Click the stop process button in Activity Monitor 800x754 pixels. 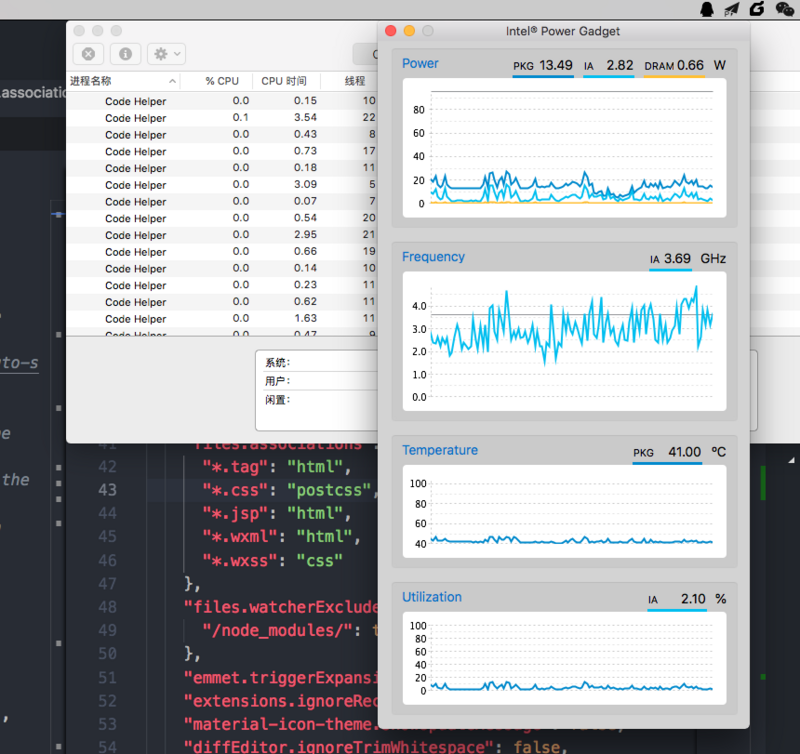(88, 54)
